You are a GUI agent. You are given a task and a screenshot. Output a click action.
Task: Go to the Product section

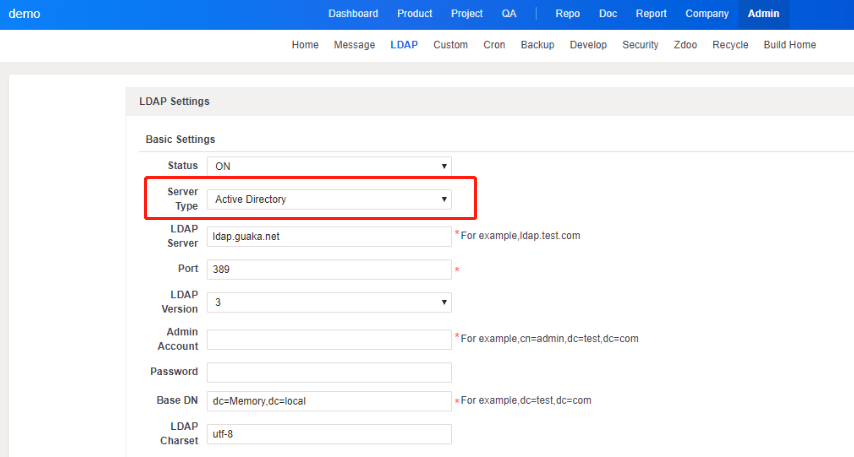pyautogui.click(x=414, y=14)
